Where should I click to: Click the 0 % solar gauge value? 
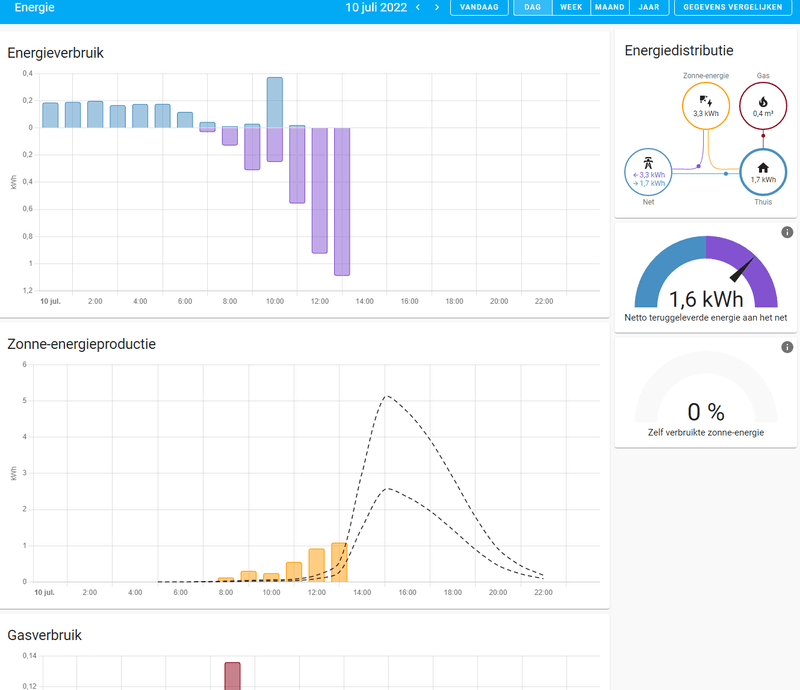click(x=706, y=412)
